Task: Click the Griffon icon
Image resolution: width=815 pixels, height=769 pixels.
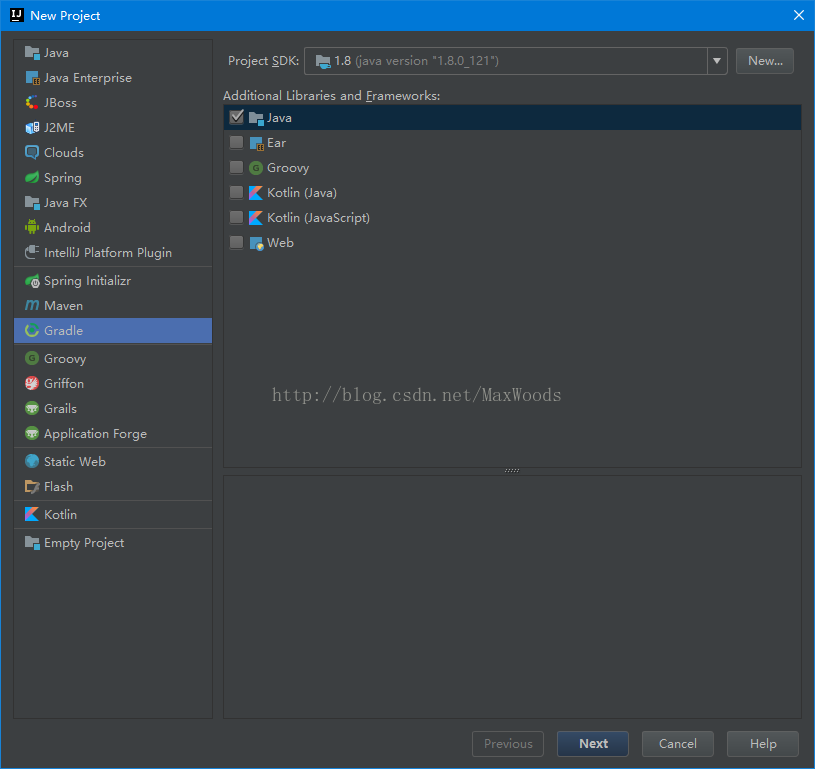Action: coord(32,383)
